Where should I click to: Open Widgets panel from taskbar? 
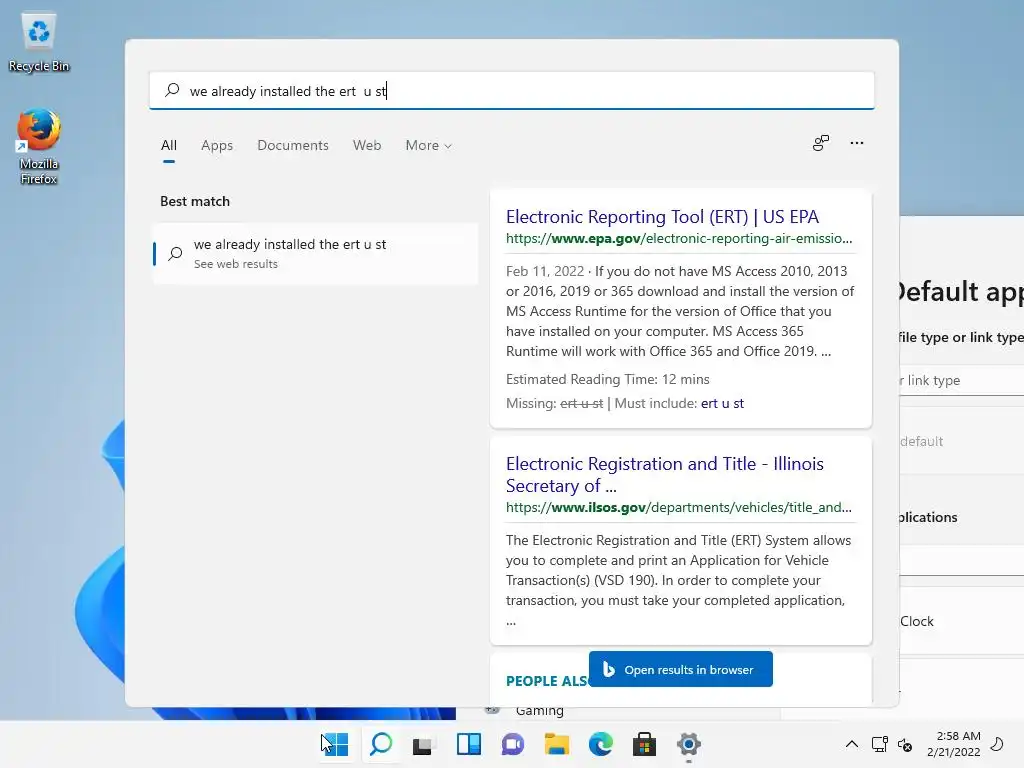(468, 744)
